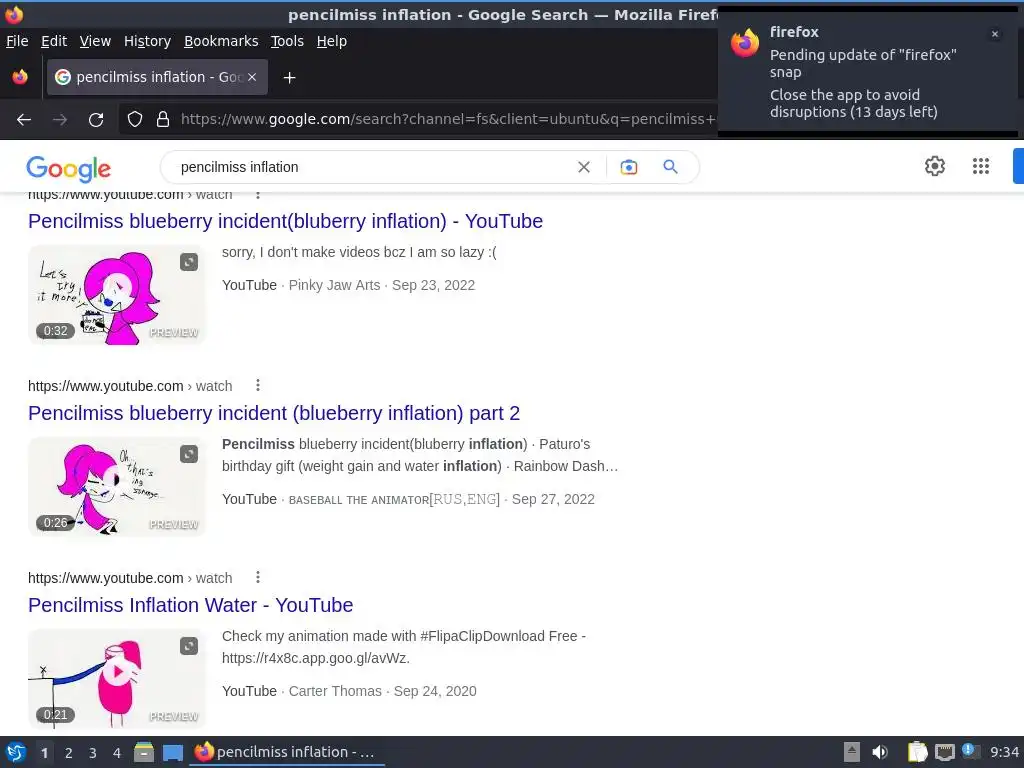
Task: Open options for first YouTube result
Action: (x=258, y=195)
